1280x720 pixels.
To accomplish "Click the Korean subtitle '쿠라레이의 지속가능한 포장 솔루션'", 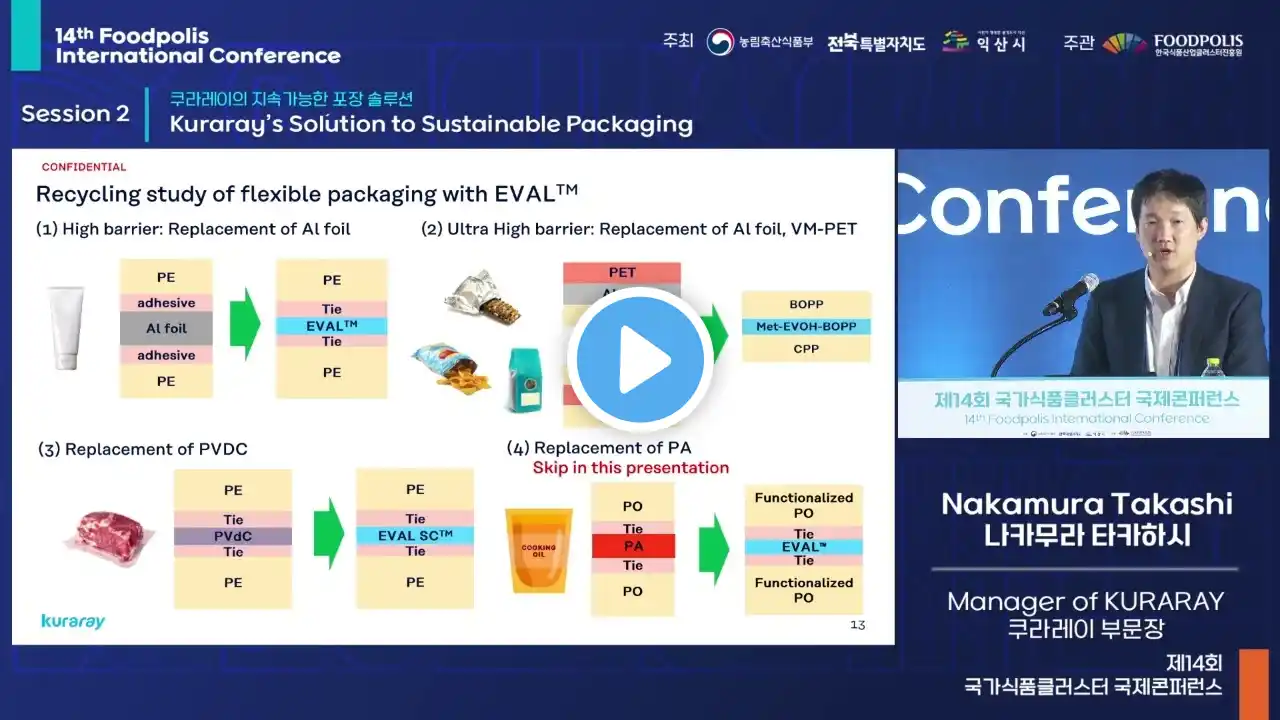I will [291, 99].
